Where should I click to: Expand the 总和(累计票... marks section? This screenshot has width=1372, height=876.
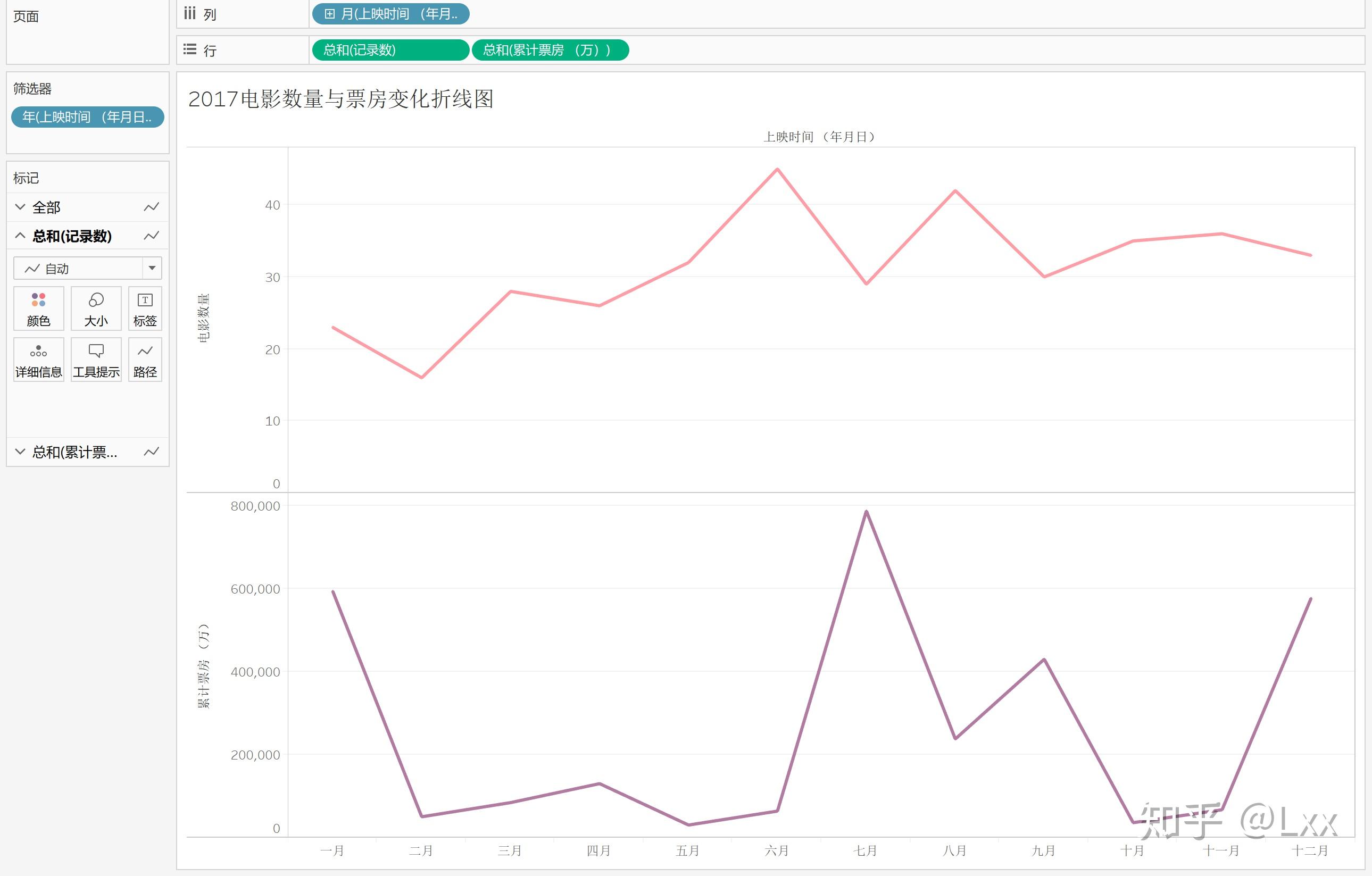pyautogui.click(x=20, y=452)
